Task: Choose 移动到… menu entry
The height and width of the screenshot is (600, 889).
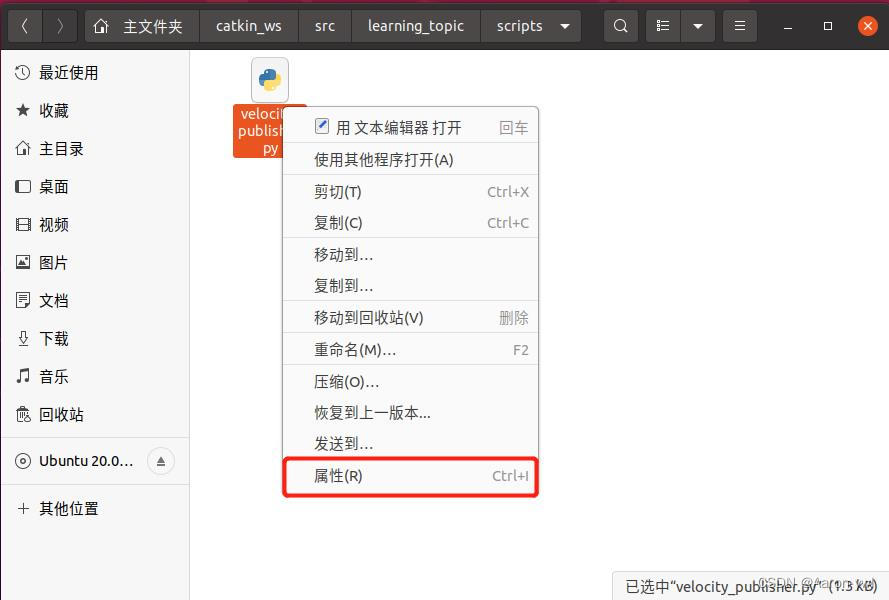Action: 410,255
